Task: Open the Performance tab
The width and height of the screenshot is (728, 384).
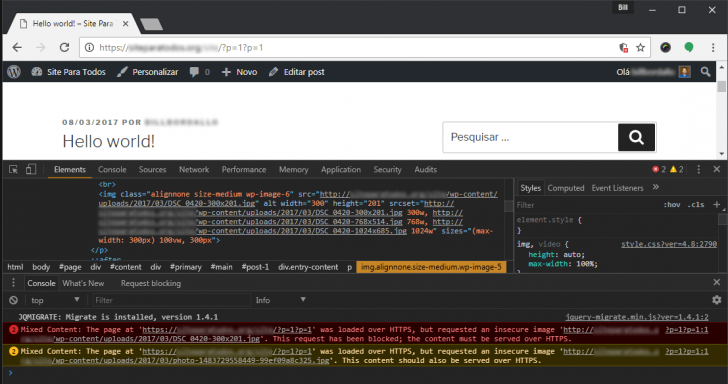Action: coord(244,169)
